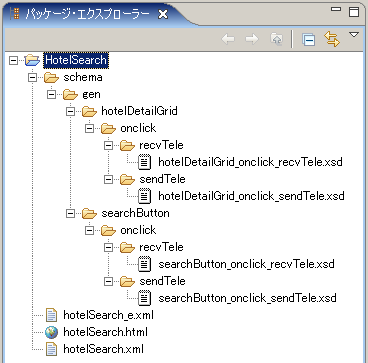Screen dimensions: 368x363
Task: Toggle Link with Editor arrows icon
Action: (332, 39)
